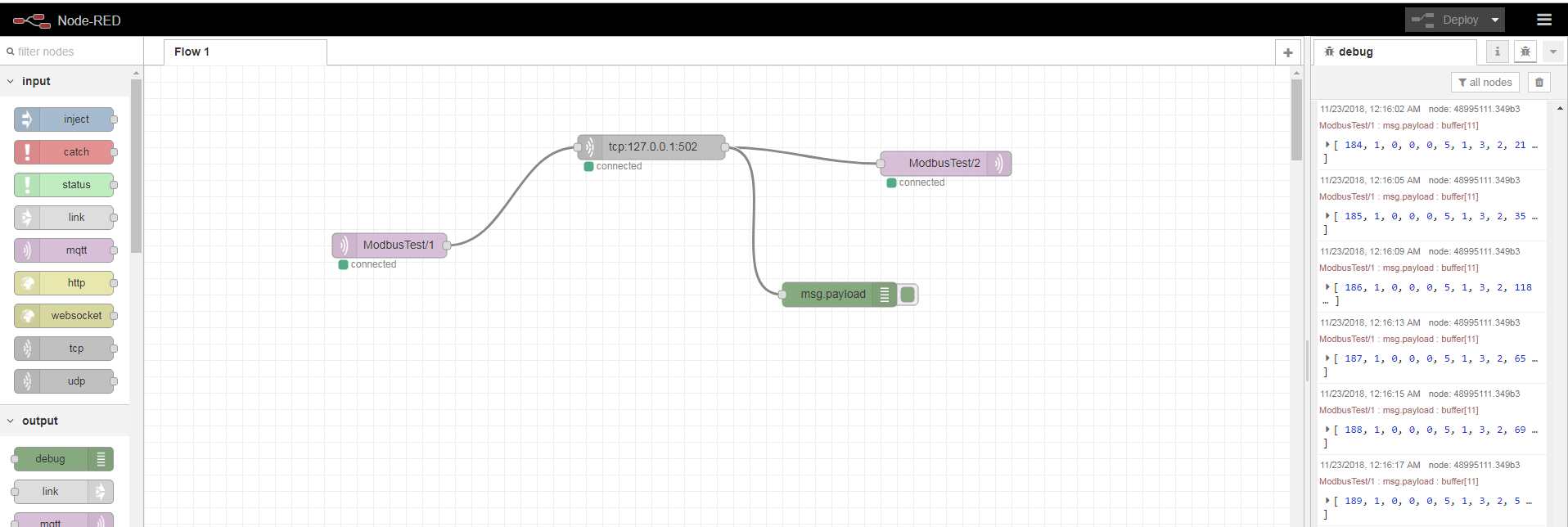Image resolution: width=1568 pixels, height=527 pixels.
Task: Add a new flow with plus button
Action: 1287,52
